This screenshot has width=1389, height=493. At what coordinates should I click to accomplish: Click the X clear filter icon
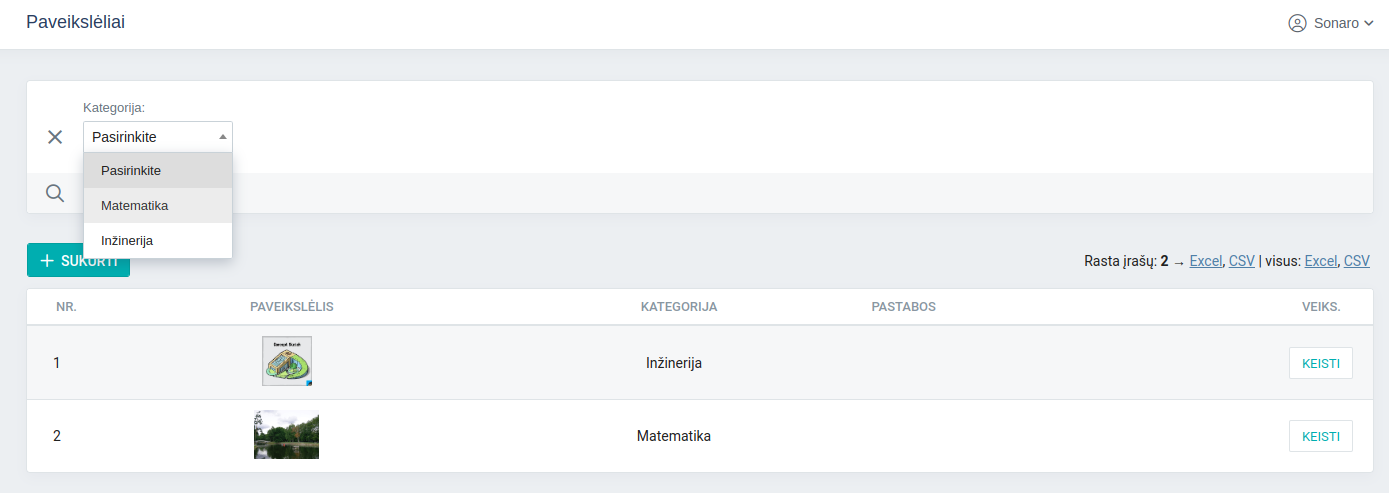(x=55, y=137)
